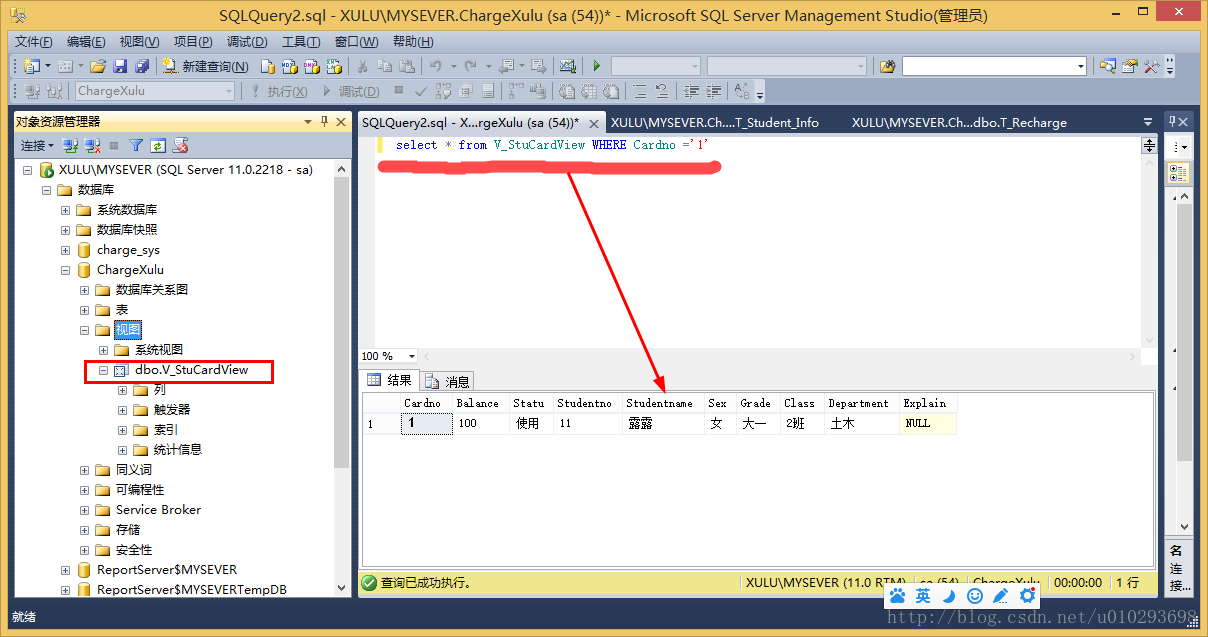Image resolution: width=1208 pixels, height=637 pixels.
Task: Collapse the dbo.V_StuCardView node
Action: pos(104,370)
